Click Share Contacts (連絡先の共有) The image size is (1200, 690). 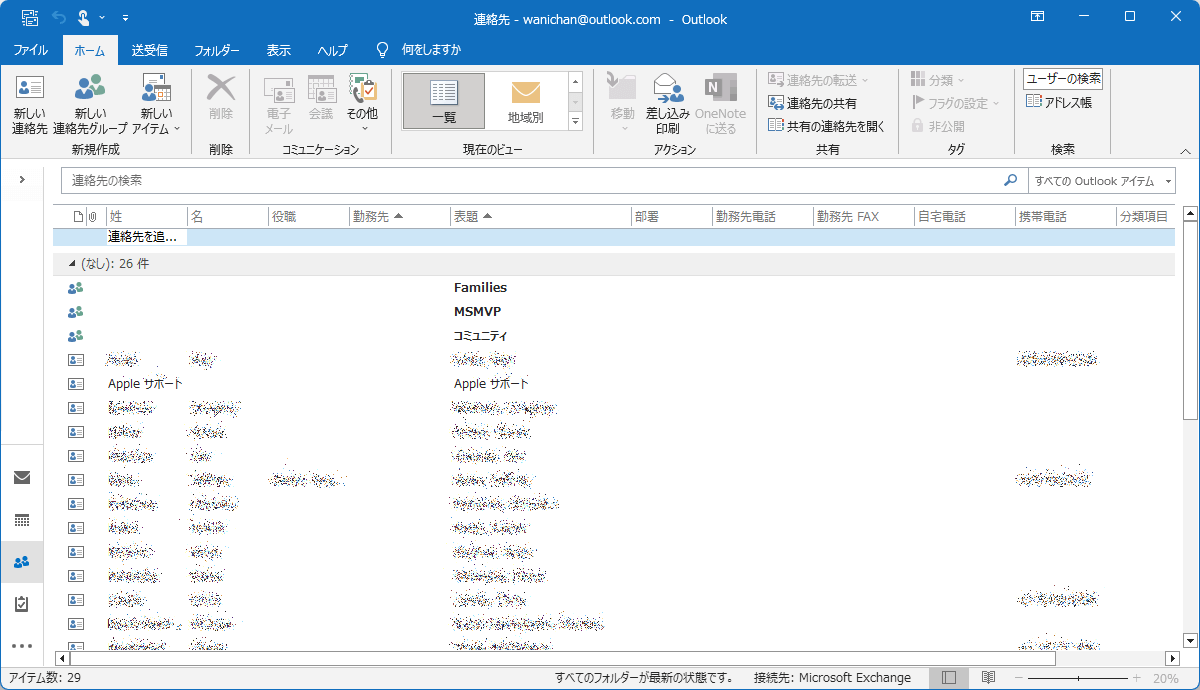click(x=812, y=103)
